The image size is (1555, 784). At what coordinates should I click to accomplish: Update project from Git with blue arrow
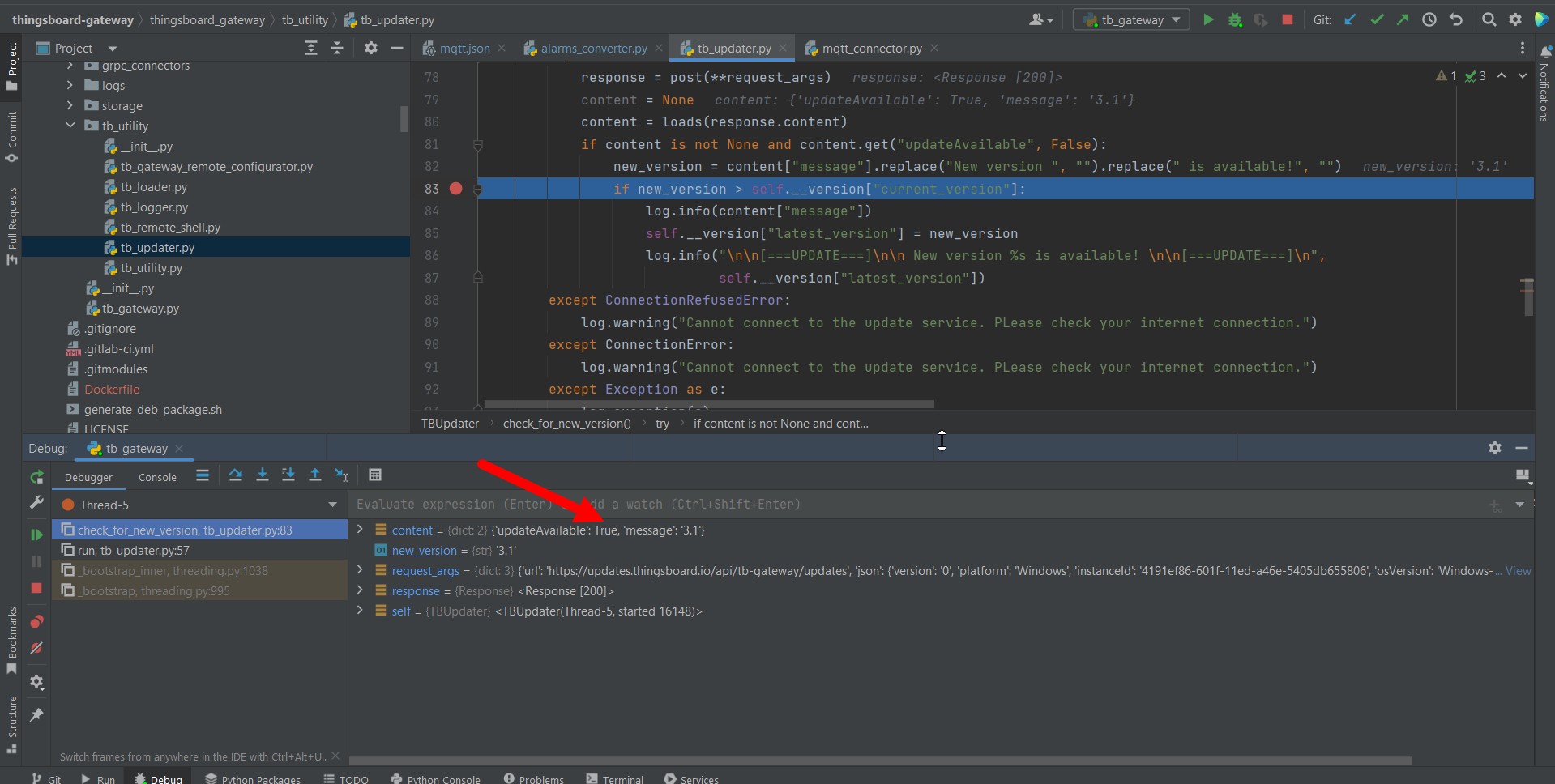pos(1350,19)
